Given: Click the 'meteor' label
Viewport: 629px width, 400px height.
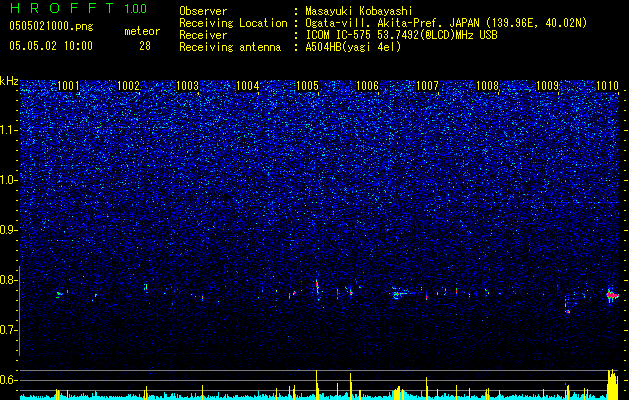Looking at the screenshot, I should (142, 31).
